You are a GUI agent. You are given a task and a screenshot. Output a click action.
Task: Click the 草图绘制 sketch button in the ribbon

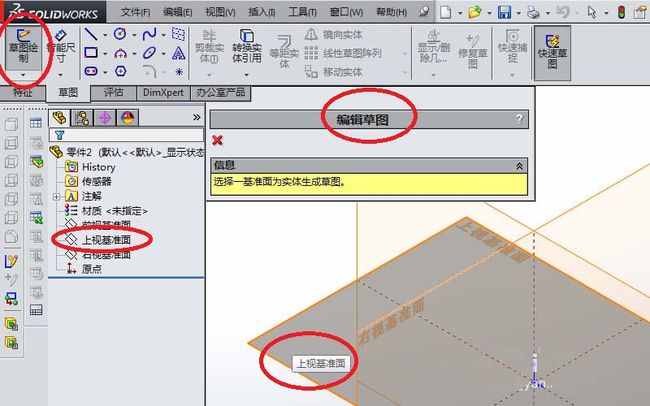23,47
